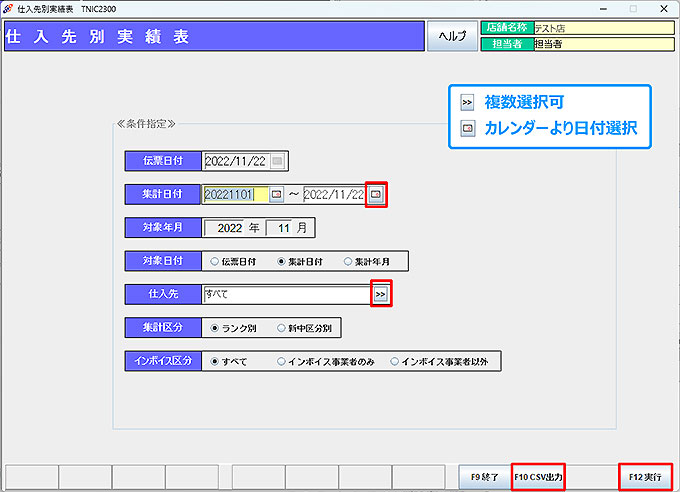Click the 仕入先別実績表 header title

pyautogui.click(x=97, y=36)
